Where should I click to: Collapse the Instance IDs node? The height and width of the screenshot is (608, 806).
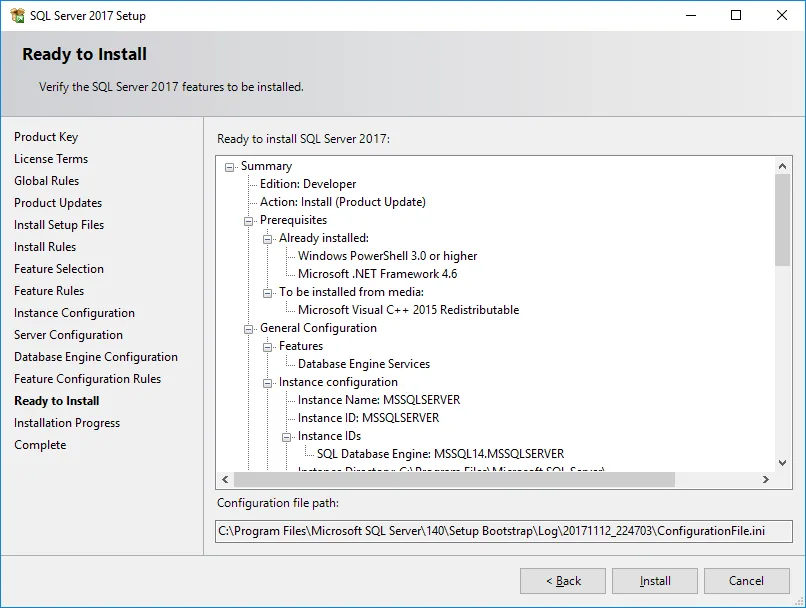pos(286,437)
